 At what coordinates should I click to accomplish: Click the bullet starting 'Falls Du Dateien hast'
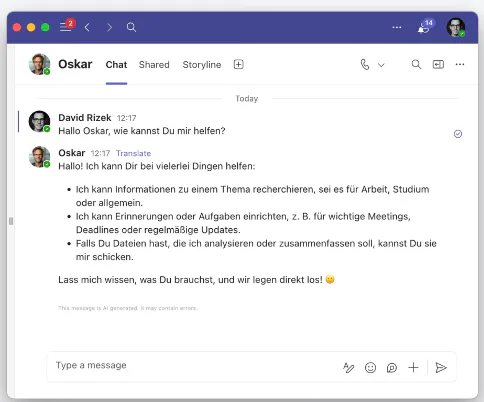[256, 250]
